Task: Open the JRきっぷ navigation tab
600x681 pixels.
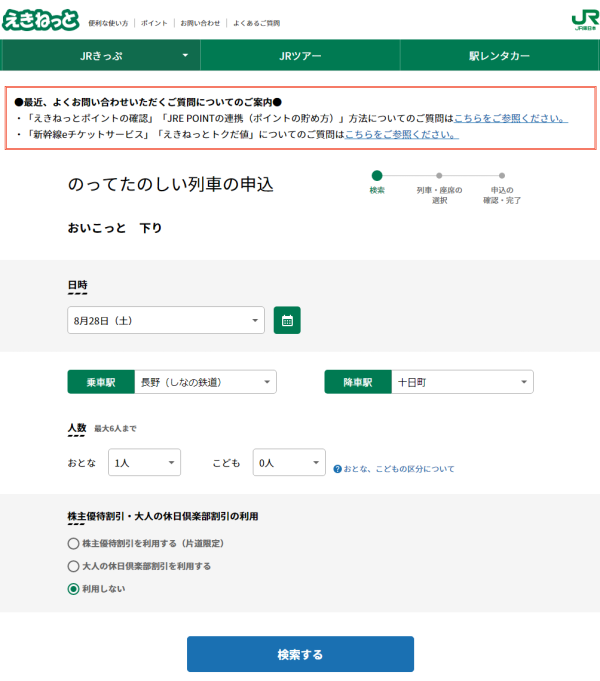Action: click(100, 55)
